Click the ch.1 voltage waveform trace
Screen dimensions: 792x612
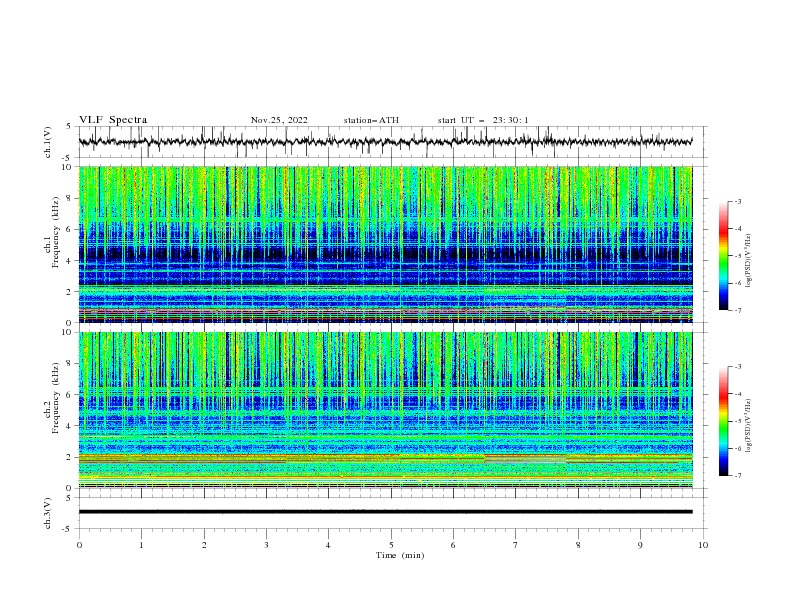tap(385, 141)
